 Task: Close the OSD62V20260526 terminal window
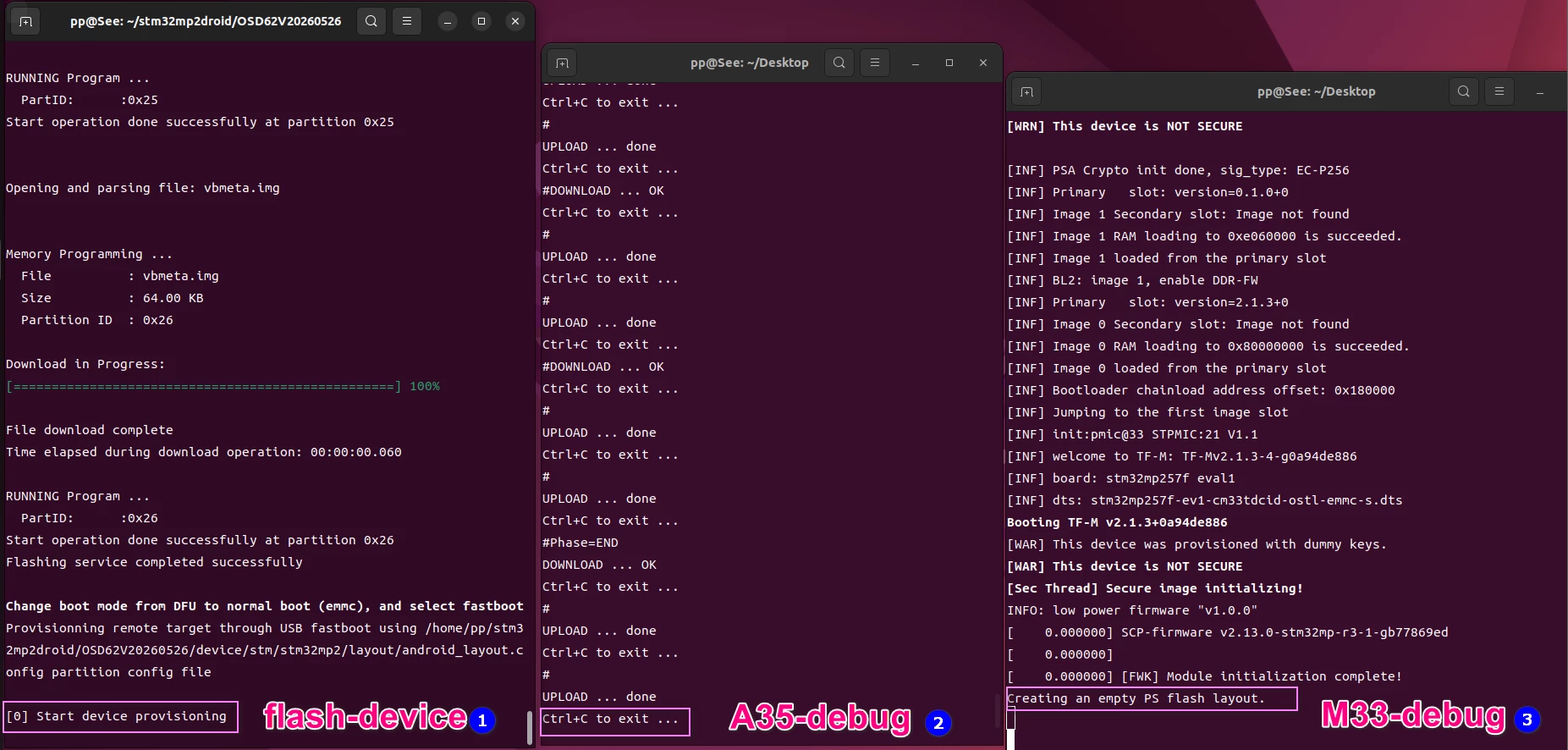pos(515,22)
